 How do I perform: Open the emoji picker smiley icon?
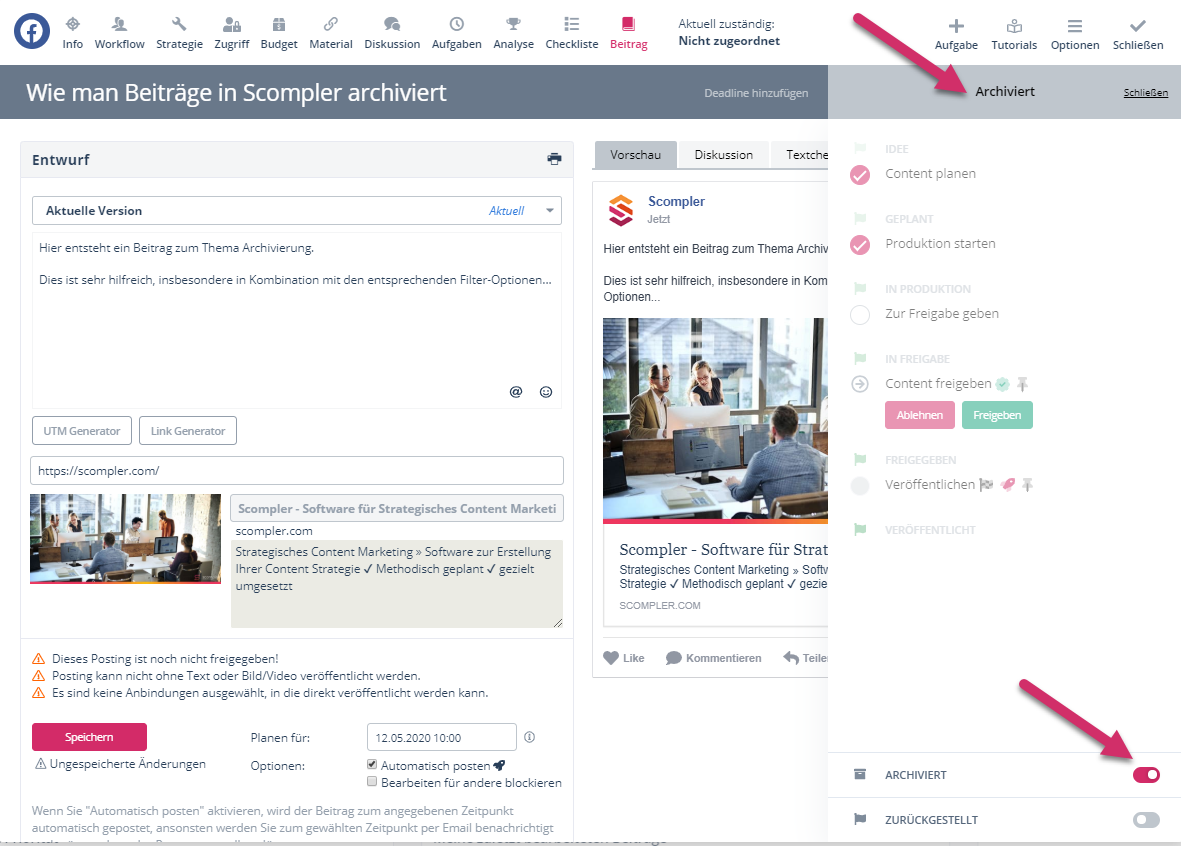coord(546,392)
